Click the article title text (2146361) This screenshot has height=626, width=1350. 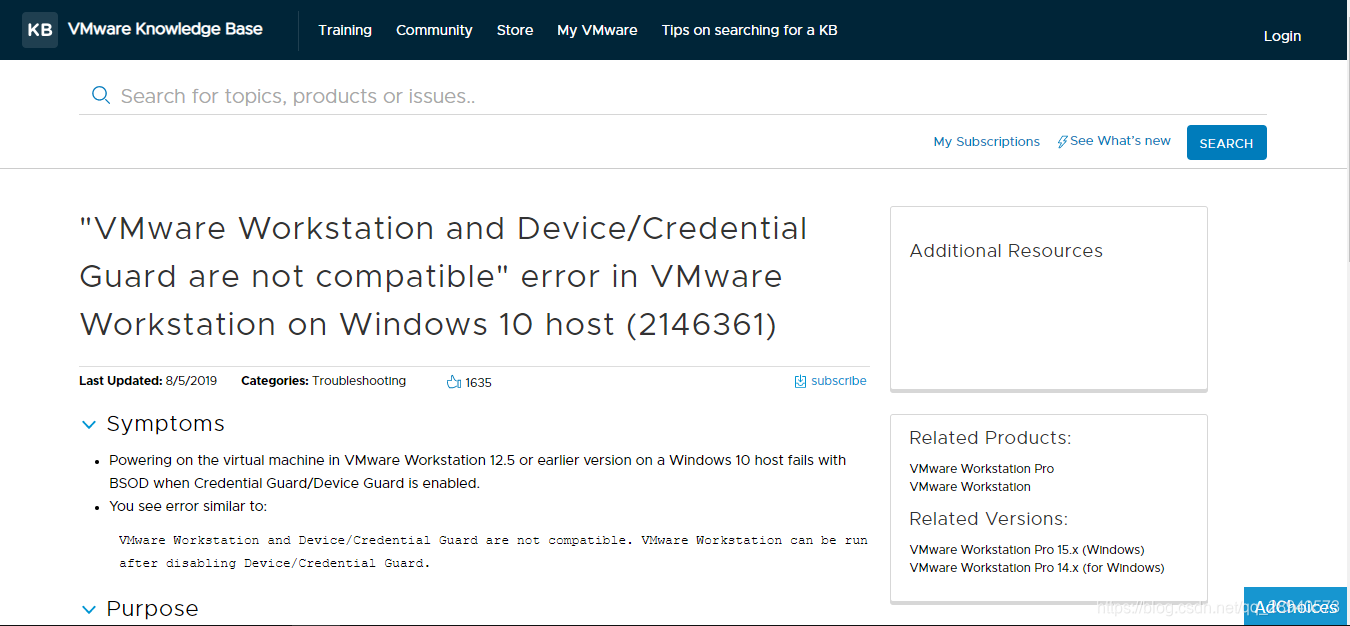444,277
